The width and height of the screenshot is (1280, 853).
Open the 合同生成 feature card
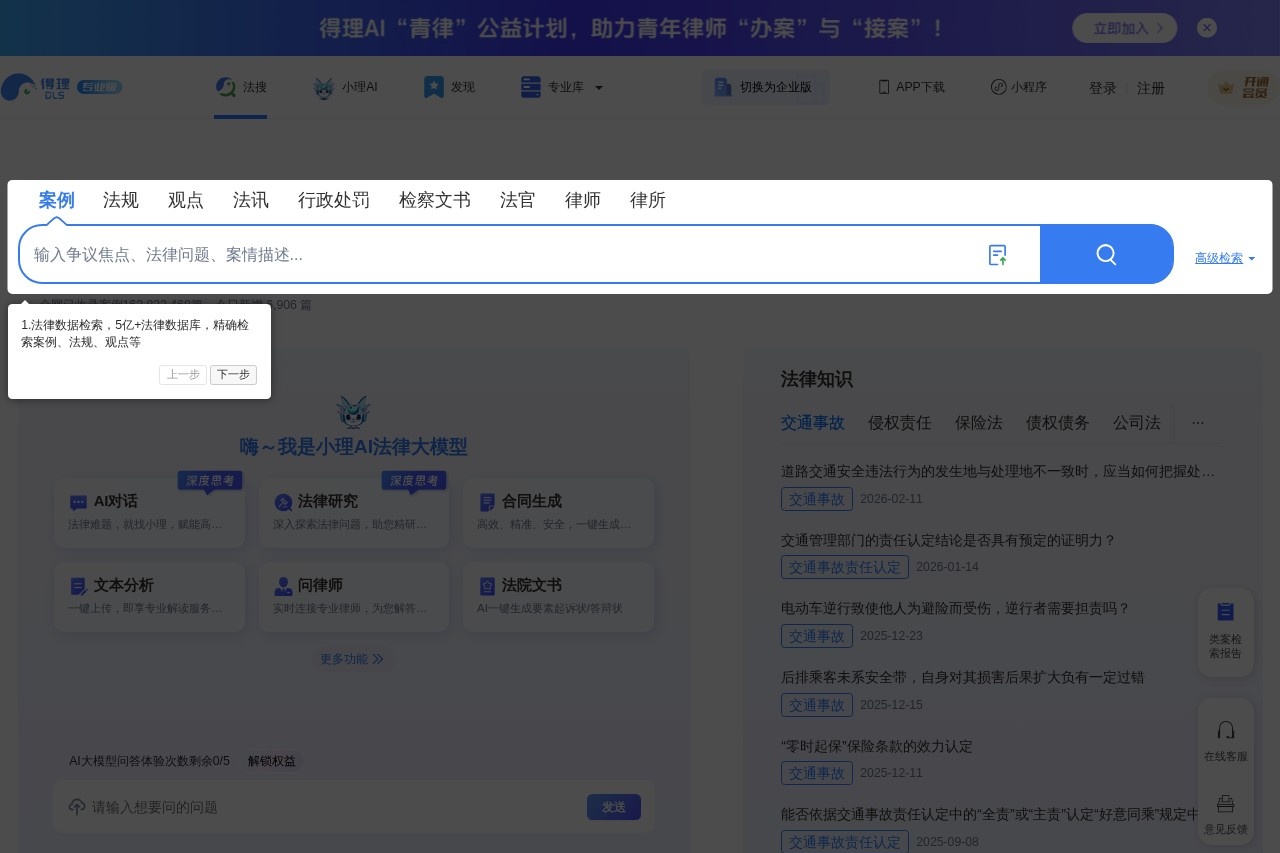(x=558, y=512)
